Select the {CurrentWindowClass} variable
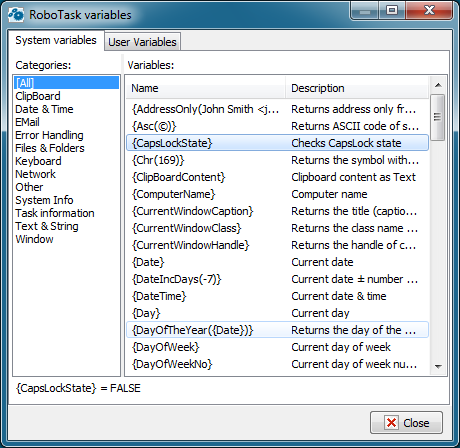The image size is (460, 448). pyautogui.click(x=277, y=228)
